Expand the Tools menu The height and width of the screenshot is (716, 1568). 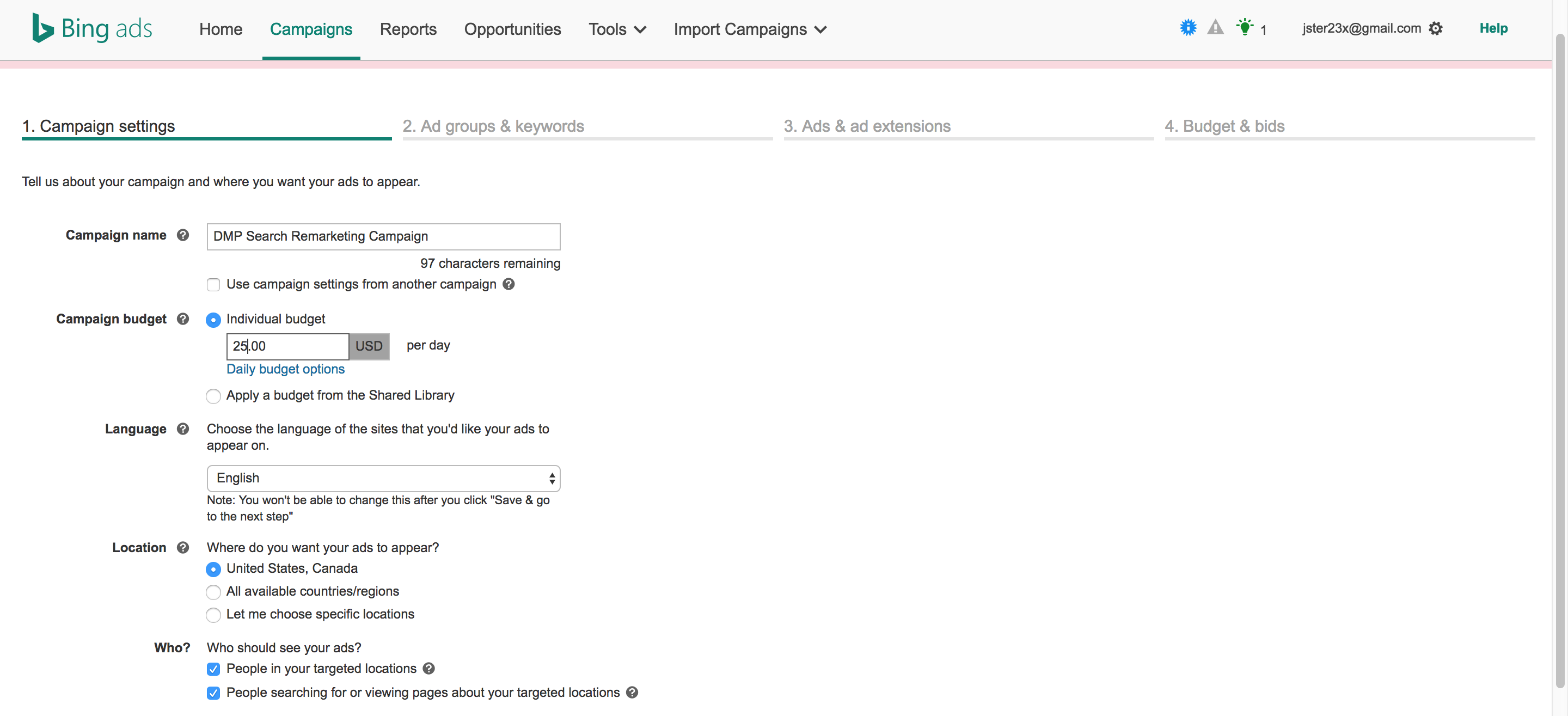[x=617, y=29]
